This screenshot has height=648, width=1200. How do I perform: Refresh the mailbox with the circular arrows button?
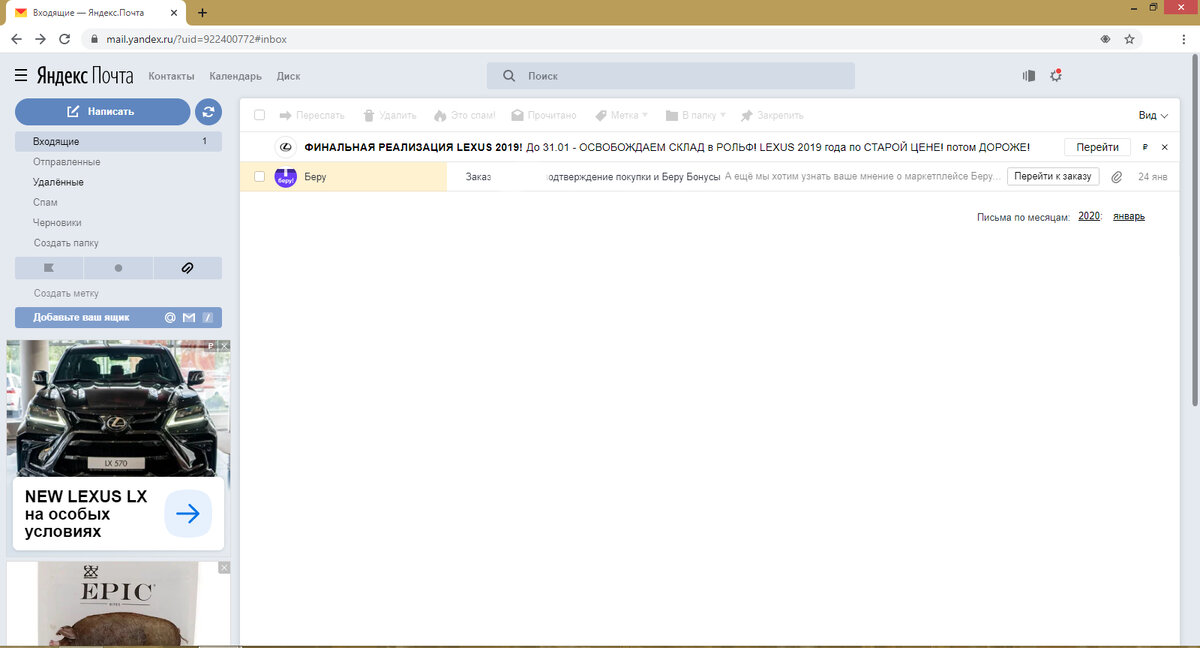click(x=208, y=111)
